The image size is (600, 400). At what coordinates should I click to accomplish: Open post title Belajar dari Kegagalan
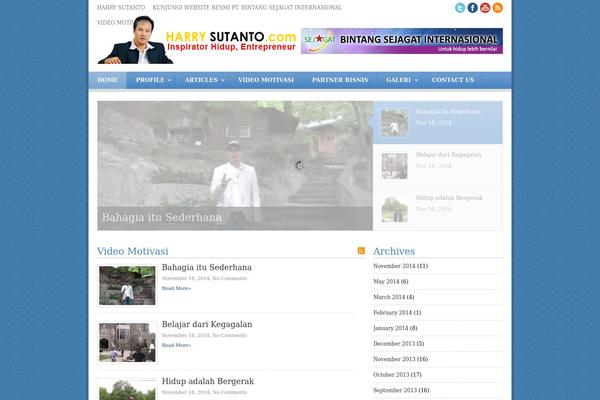tap(207, 324)
